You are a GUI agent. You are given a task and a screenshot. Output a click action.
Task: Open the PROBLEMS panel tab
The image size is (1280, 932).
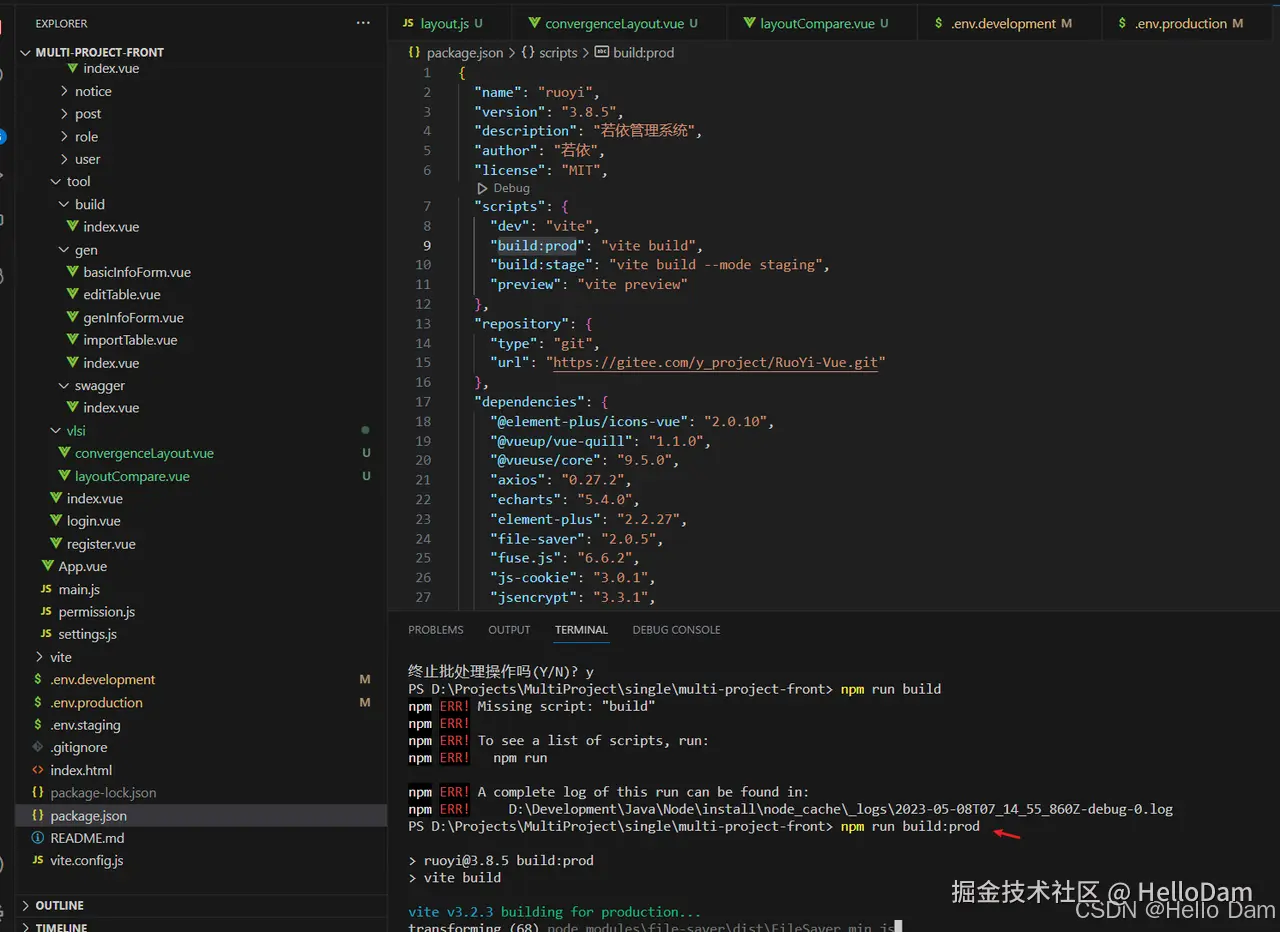point(436,630)
